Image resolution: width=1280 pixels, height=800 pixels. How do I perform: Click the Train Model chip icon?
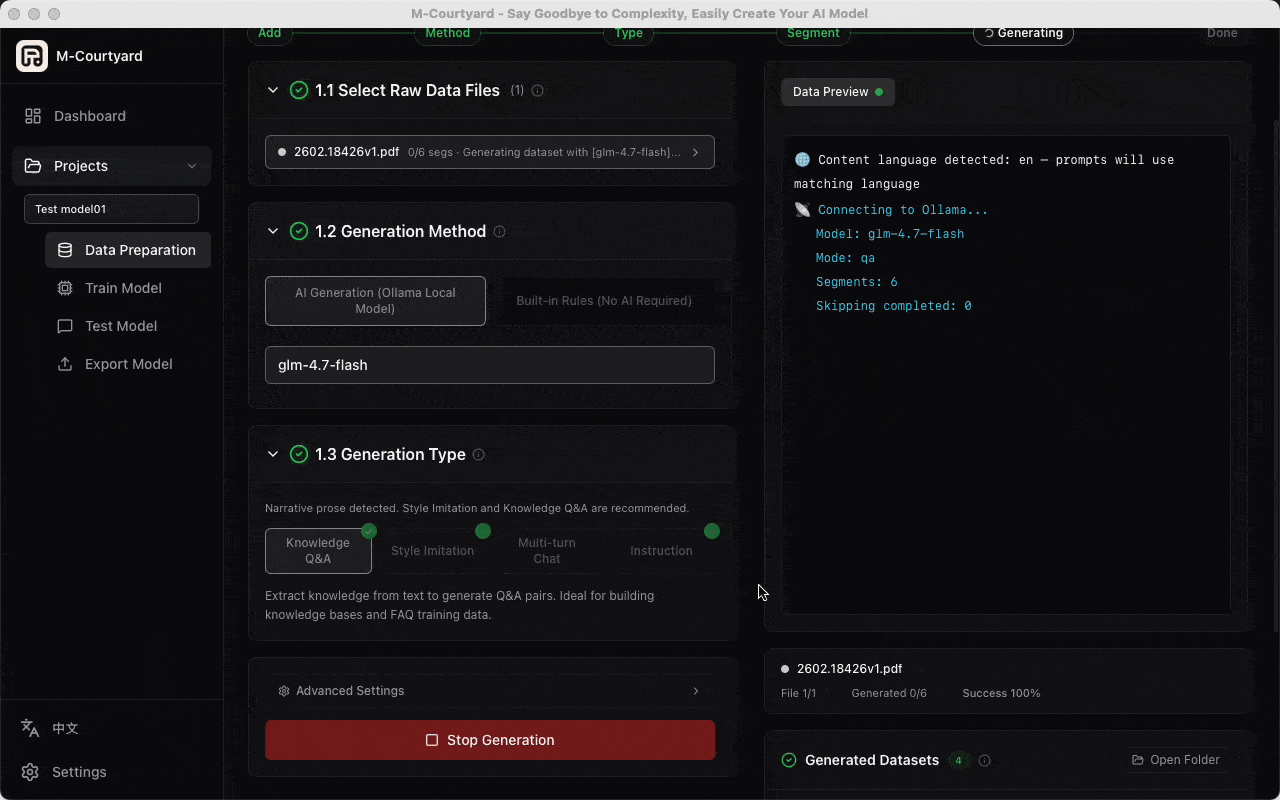[x=65, y=288]
